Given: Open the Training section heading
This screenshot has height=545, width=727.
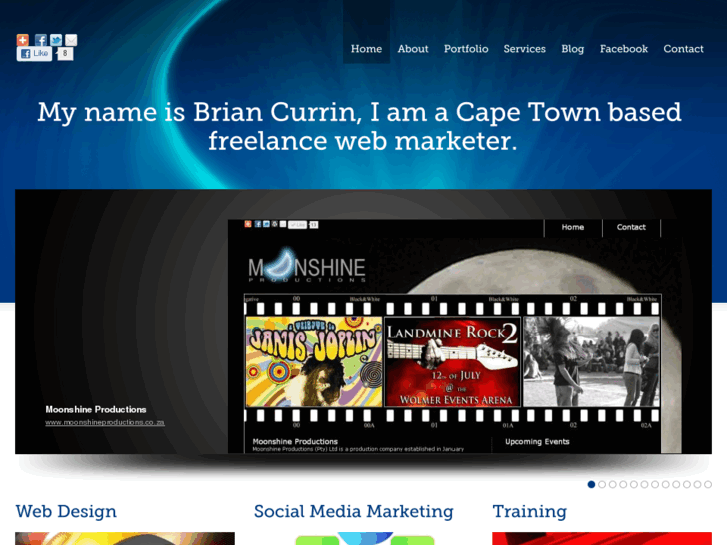Looking at the screenshot, I should (529, 511).
